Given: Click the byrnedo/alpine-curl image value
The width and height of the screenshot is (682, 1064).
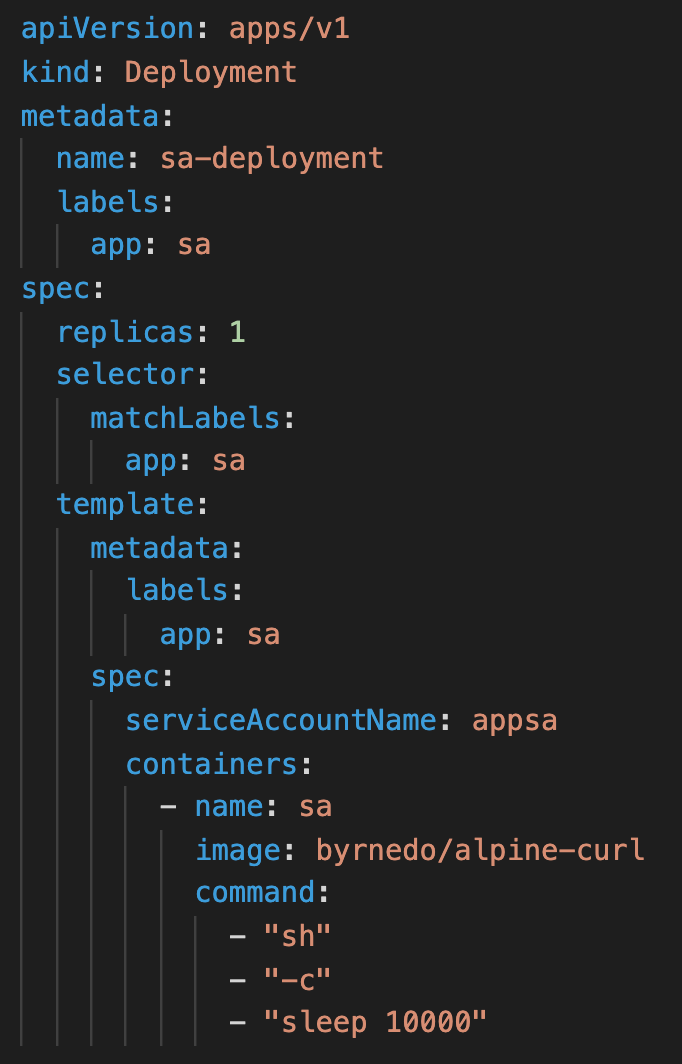Looking at the screenshot, I should click(x=480, y=850).
